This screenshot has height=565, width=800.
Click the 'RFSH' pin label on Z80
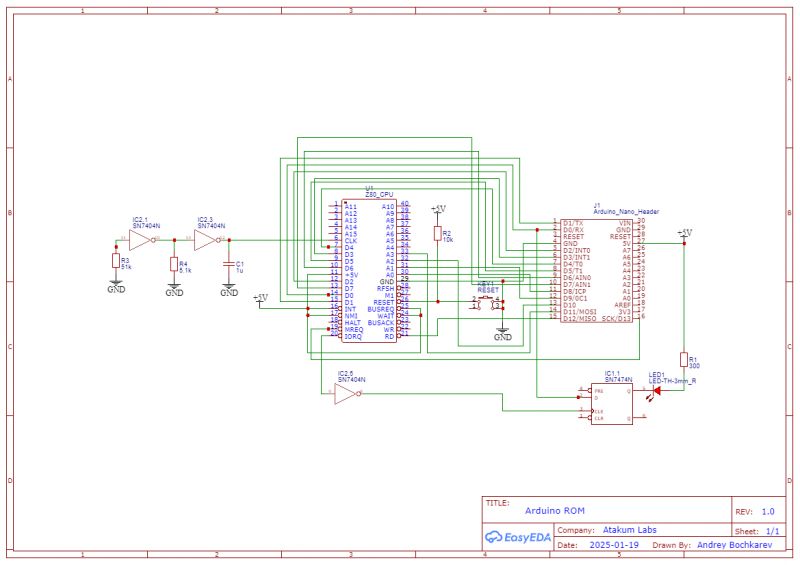385,288
